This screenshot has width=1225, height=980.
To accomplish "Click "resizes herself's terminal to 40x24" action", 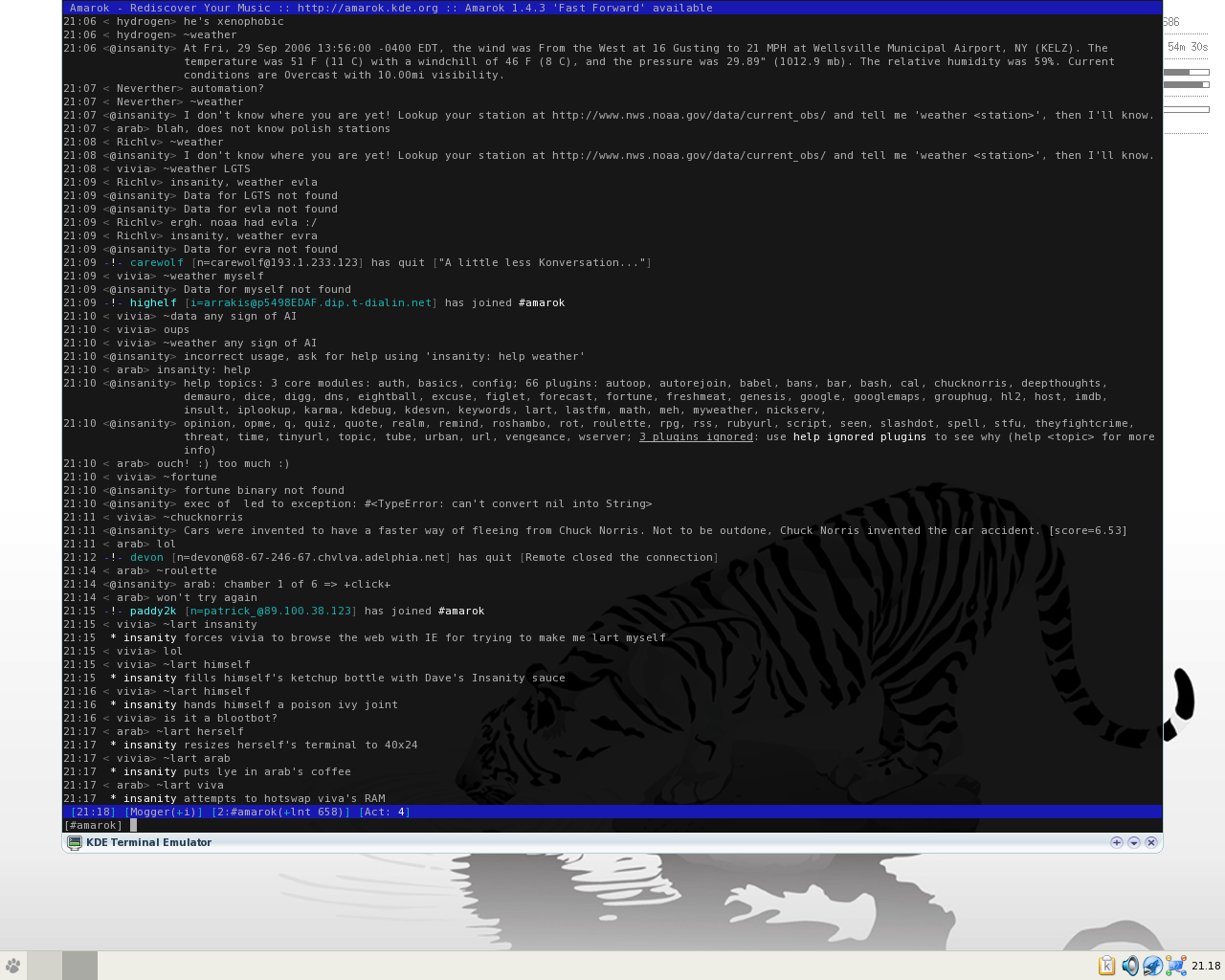I will (x=301, y=745).
